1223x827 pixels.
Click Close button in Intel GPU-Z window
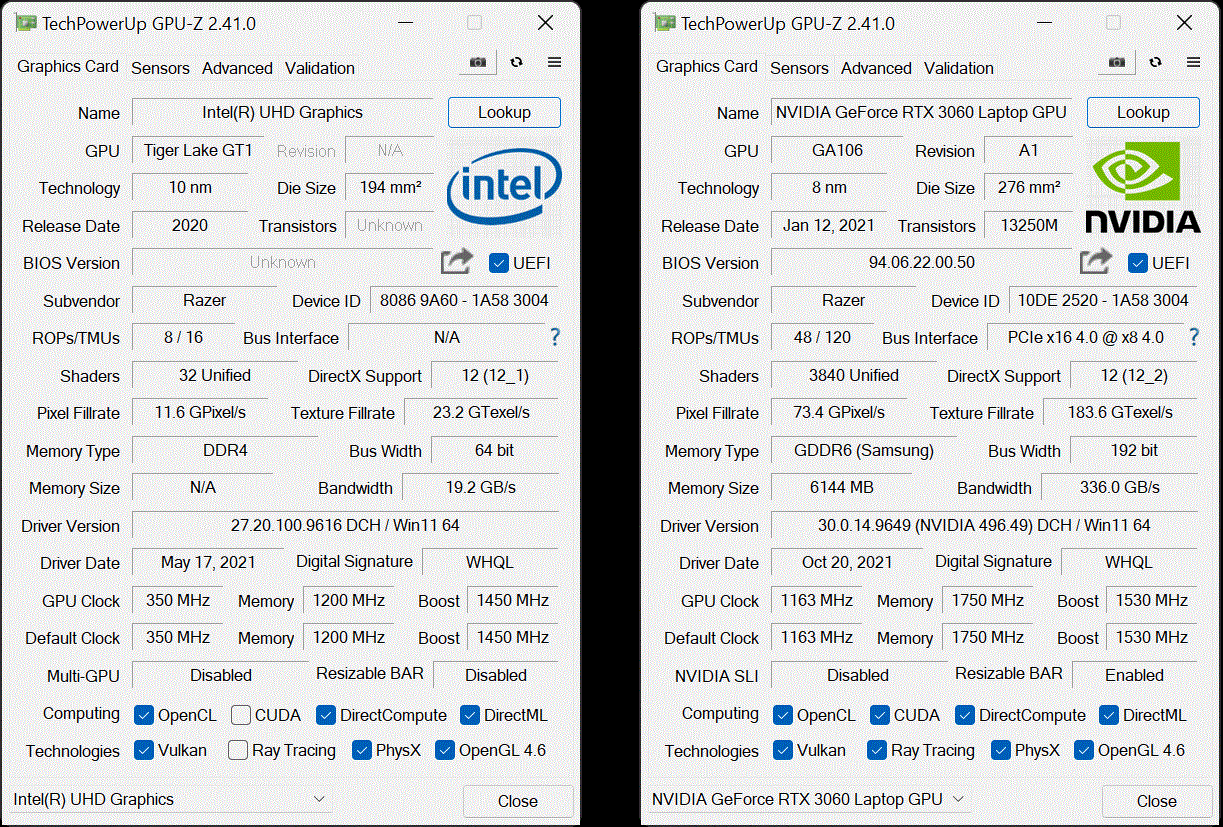pos(518,801)
